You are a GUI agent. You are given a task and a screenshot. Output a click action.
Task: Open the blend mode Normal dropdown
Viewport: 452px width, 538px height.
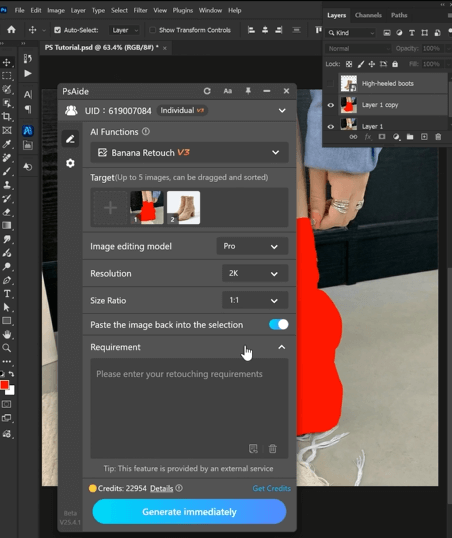tap(358, 49)
